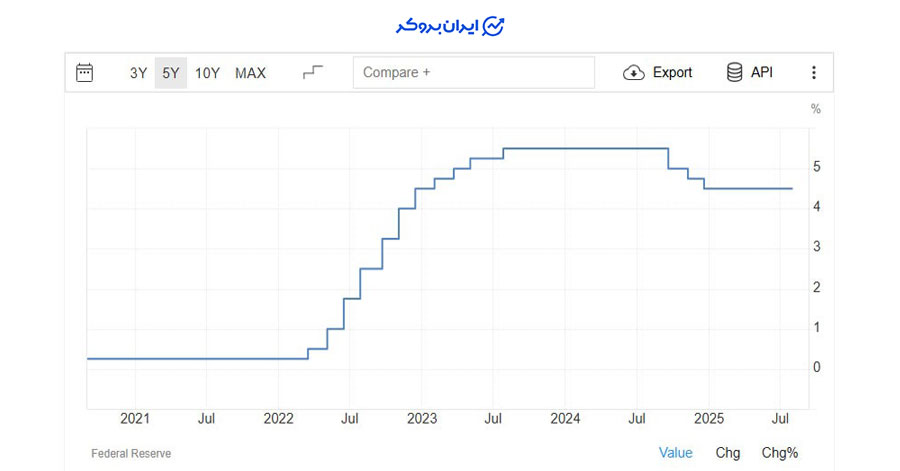Click the Iran Broker logo

(450, 26)
